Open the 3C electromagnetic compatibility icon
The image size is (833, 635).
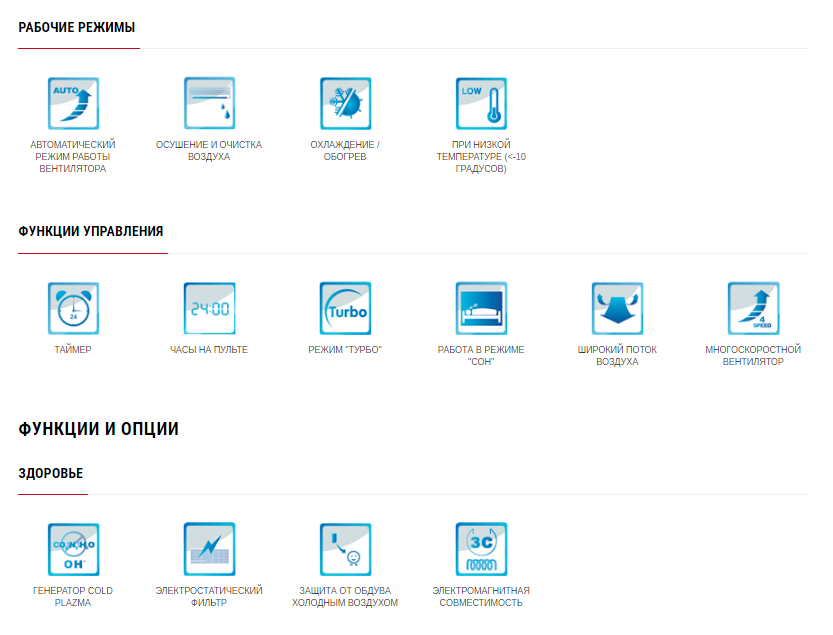[481, 549]
